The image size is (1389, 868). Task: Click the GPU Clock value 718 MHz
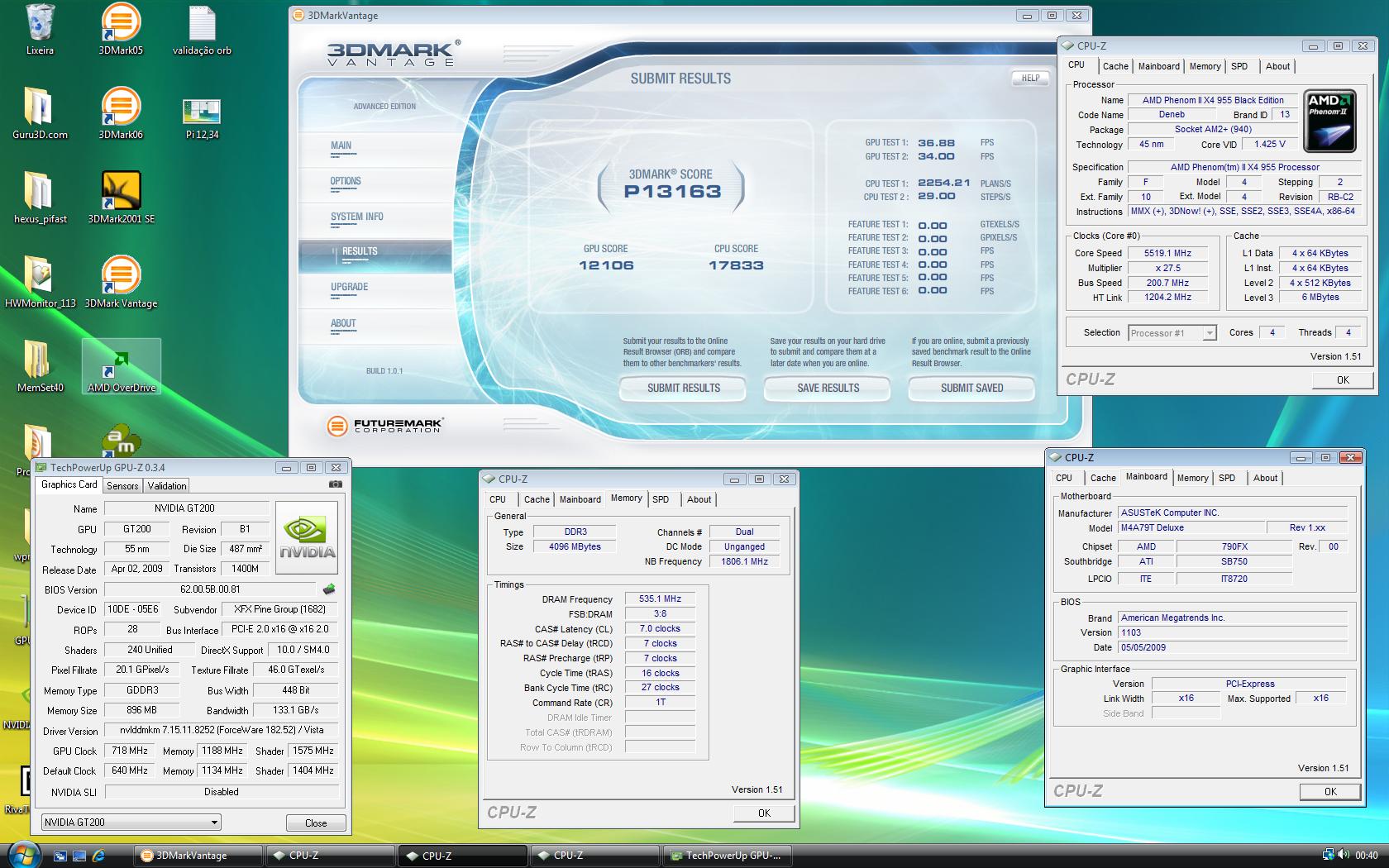coord(130,751)
